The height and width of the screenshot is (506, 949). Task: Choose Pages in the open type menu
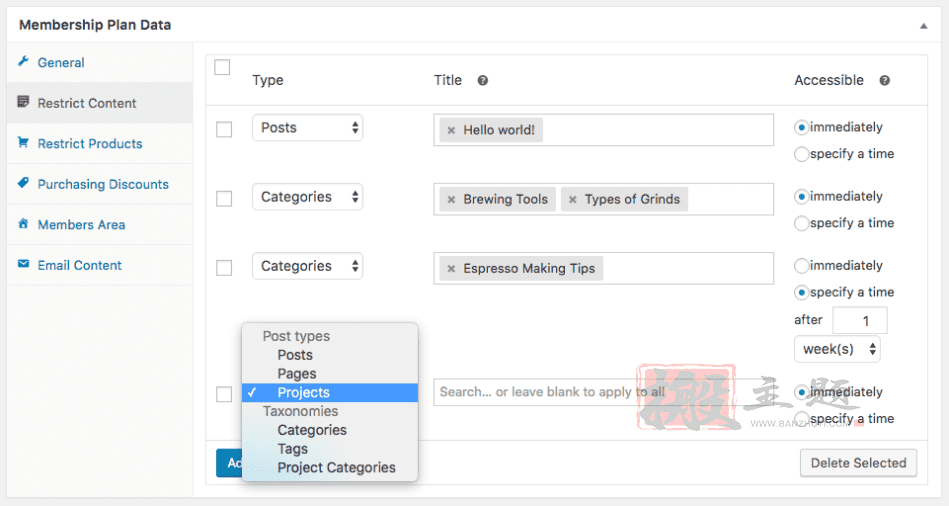tap(330, 373)
